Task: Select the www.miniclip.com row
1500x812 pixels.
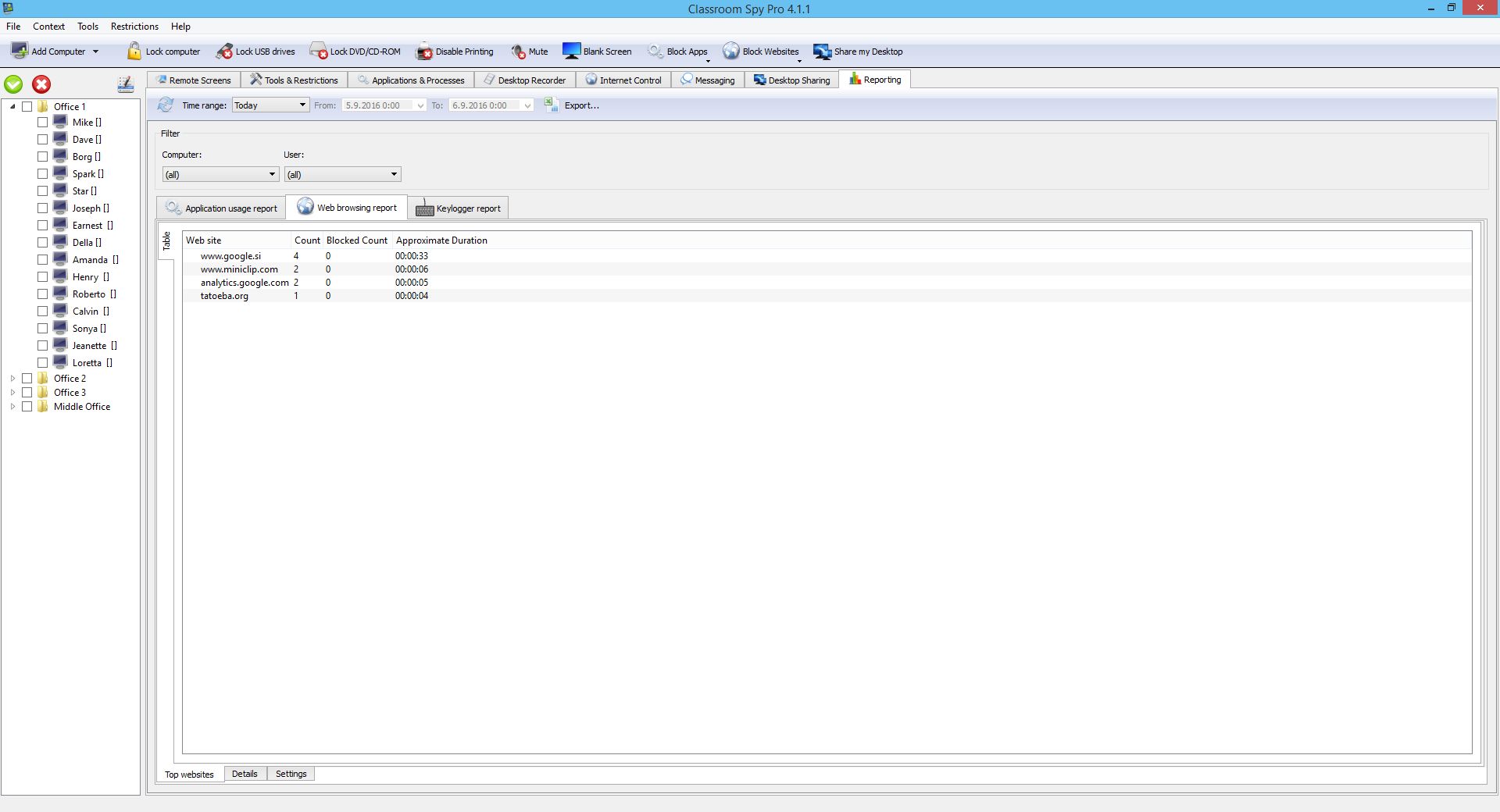Action: (239, 269)
